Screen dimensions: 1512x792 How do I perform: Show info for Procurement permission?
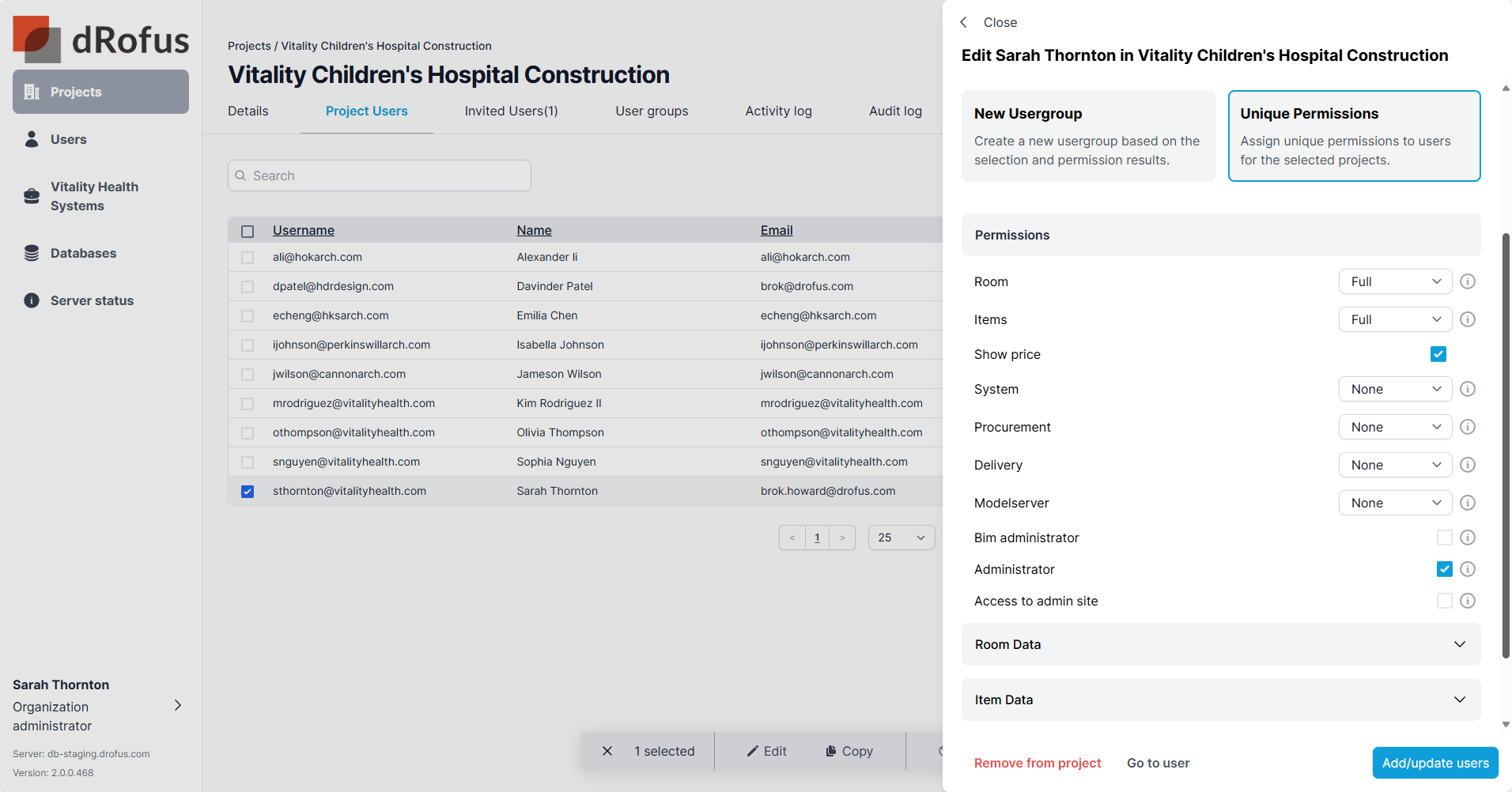[1468, 427]
